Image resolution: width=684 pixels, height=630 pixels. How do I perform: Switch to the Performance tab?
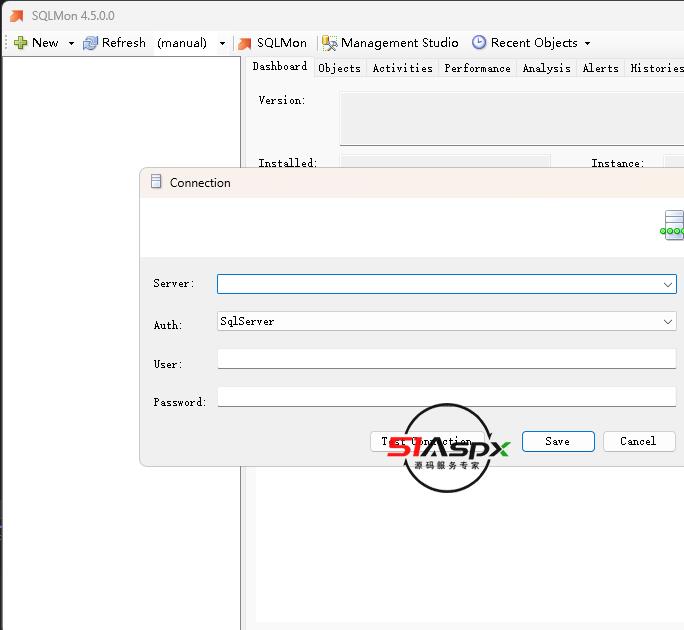(477, 68)
